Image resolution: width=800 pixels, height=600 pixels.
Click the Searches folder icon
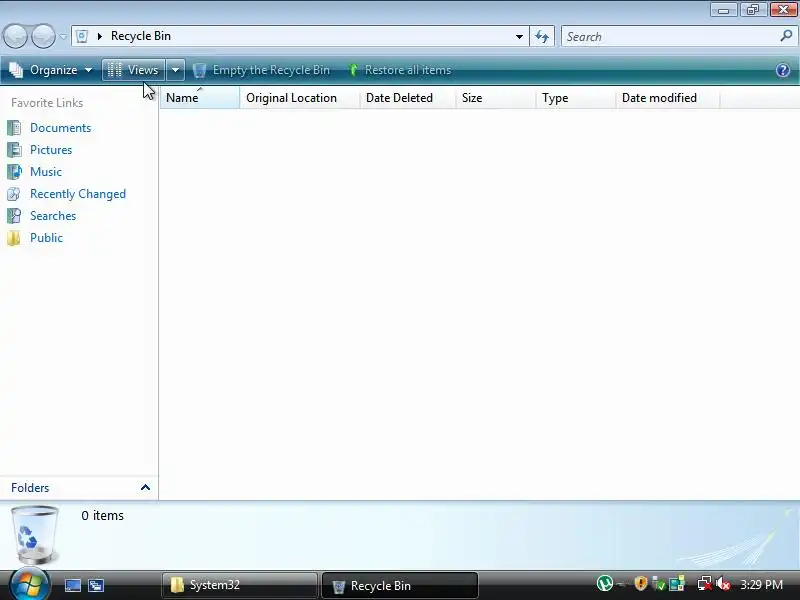(14, 216)
